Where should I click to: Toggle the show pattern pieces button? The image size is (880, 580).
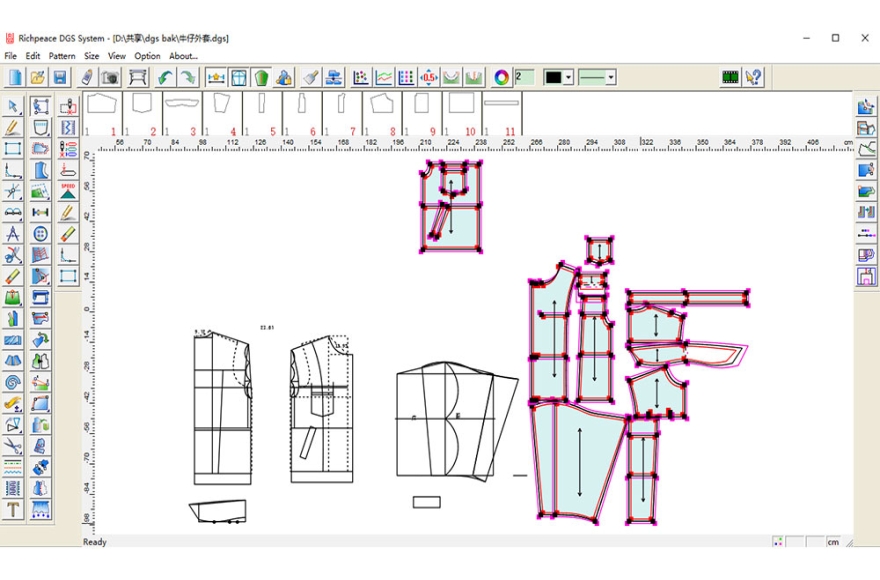click(x=239, y=77)
